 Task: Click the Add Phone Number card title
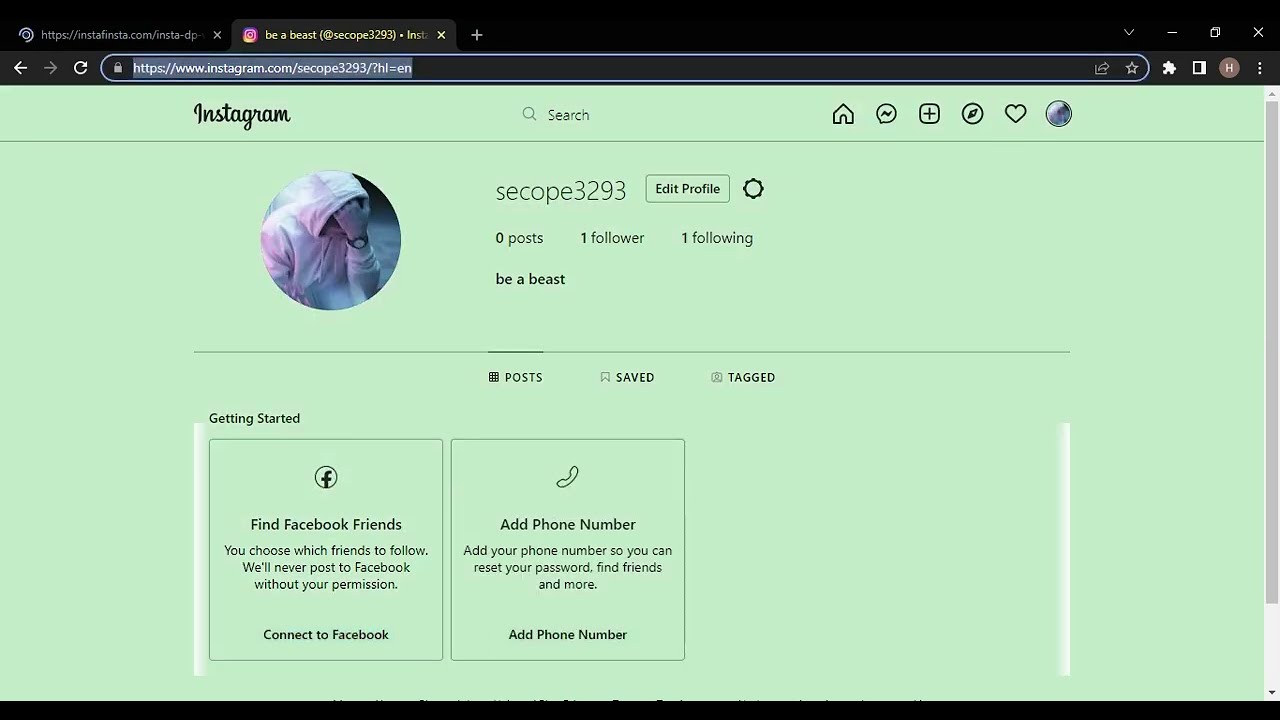[x=567, y=524]
